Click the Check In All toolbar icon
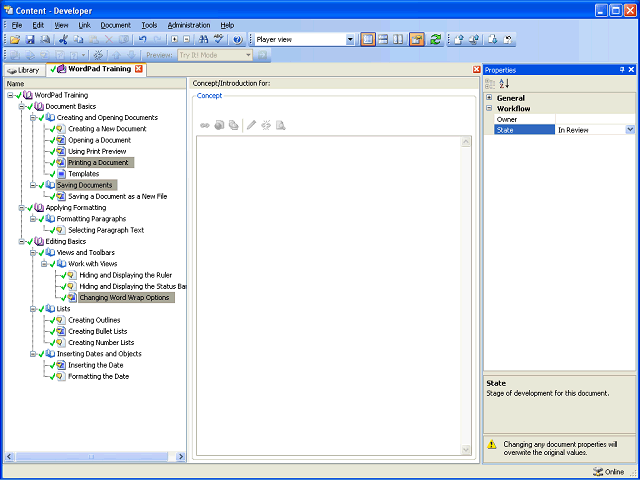Image resolution: width=640 pixels, height=480 pixels. [x=474, y=40]
